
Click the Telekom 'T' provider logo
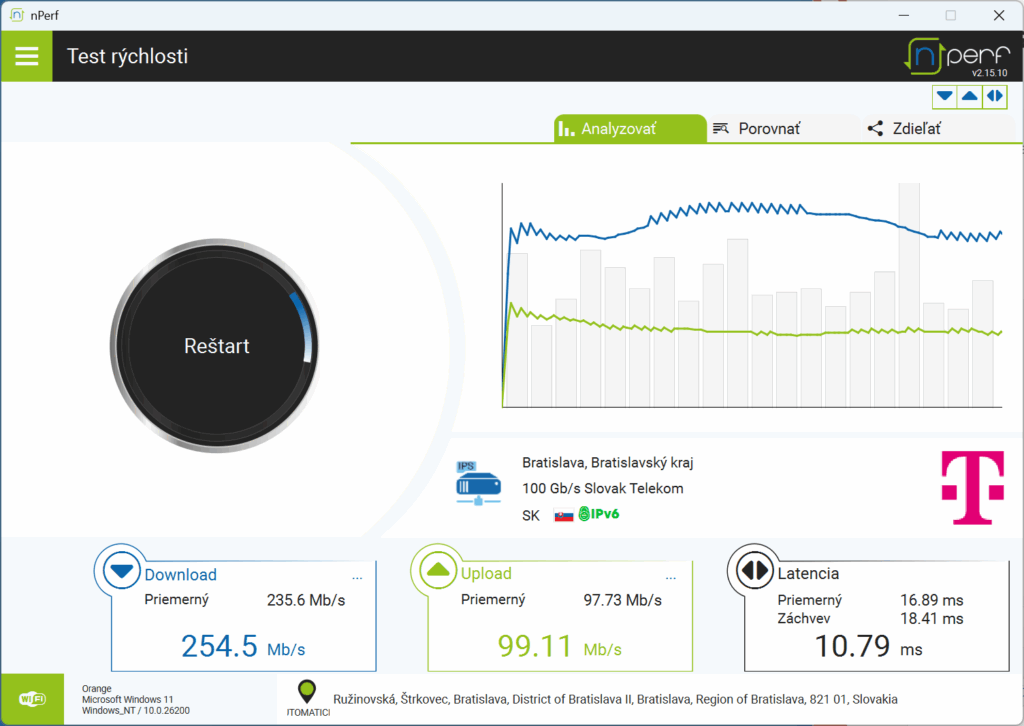[x=971, y=487]
